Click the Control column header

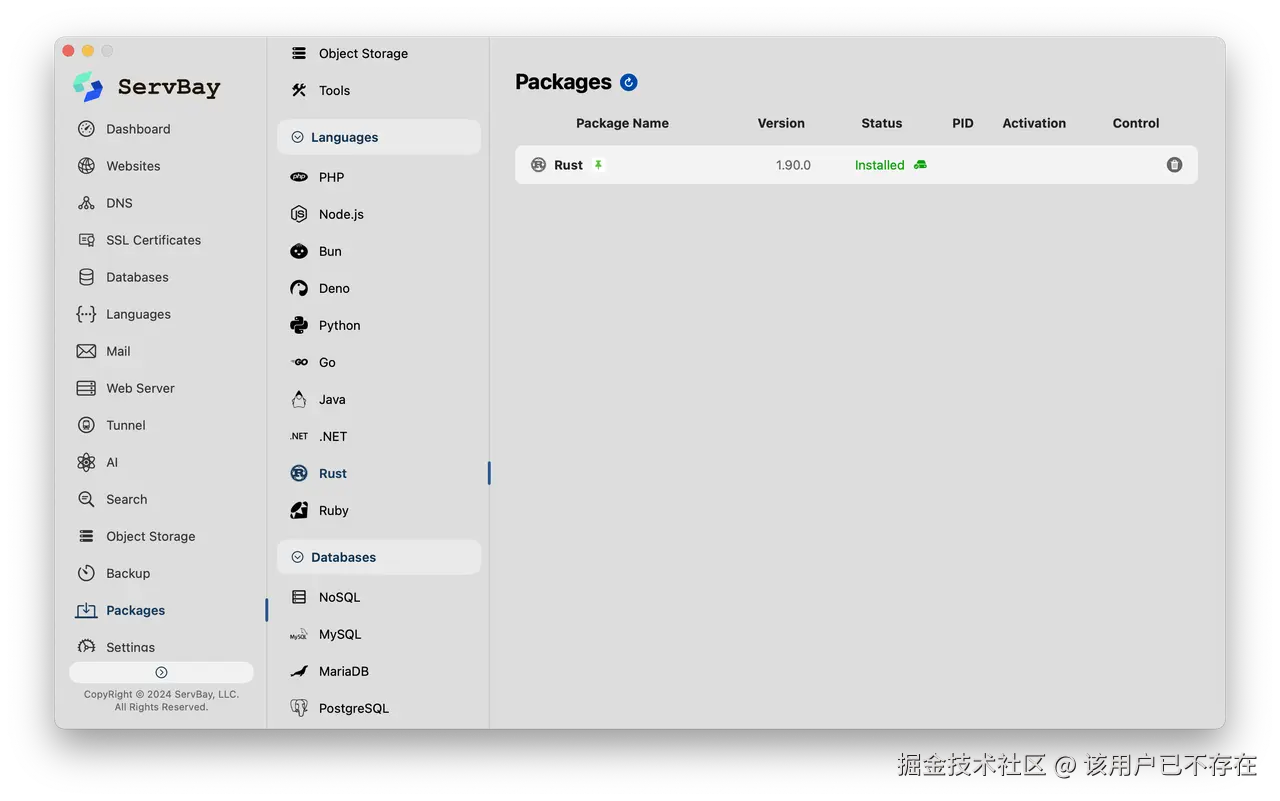tap(1136, 123)
